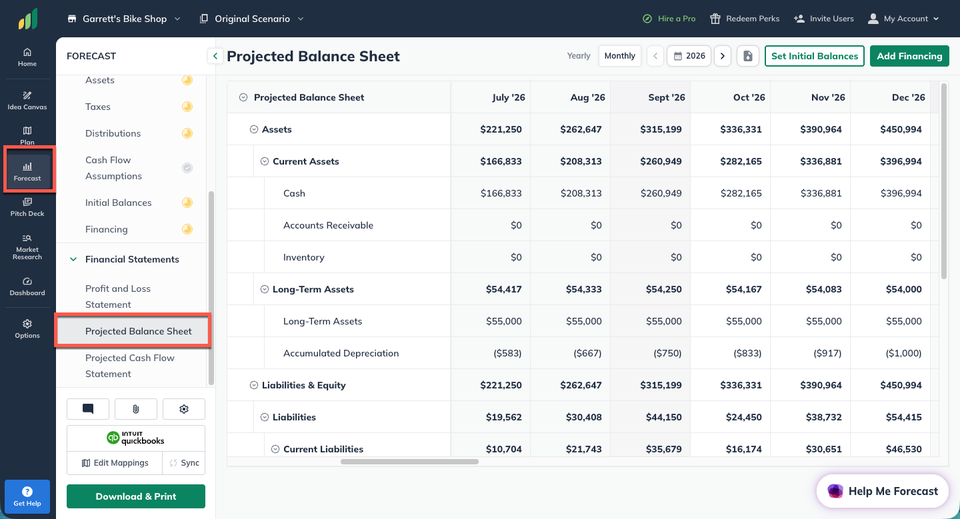Open Cash Flow Assumptions menu item

[113, 168]
